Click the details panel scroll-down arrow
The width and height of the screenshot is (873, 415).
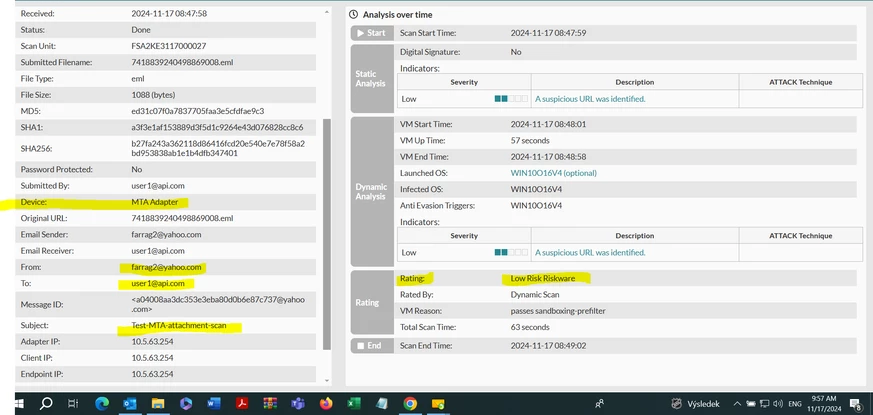tap(327, 380)
